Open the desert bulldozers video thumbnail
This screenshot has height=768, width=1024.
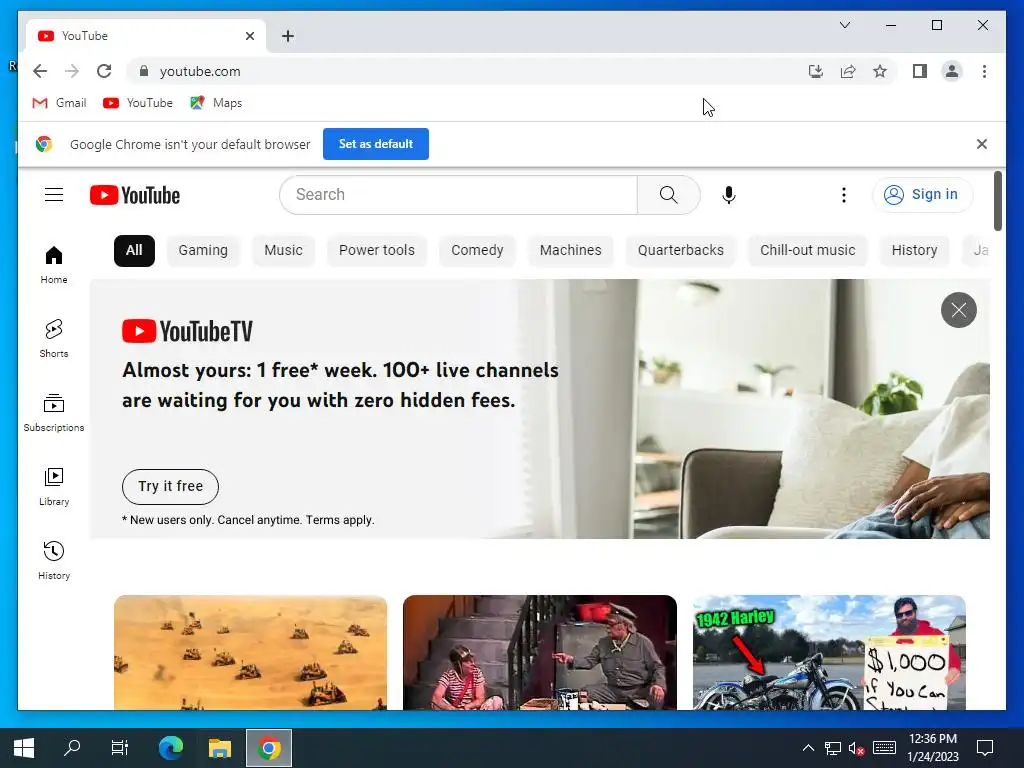coord(250,652)
